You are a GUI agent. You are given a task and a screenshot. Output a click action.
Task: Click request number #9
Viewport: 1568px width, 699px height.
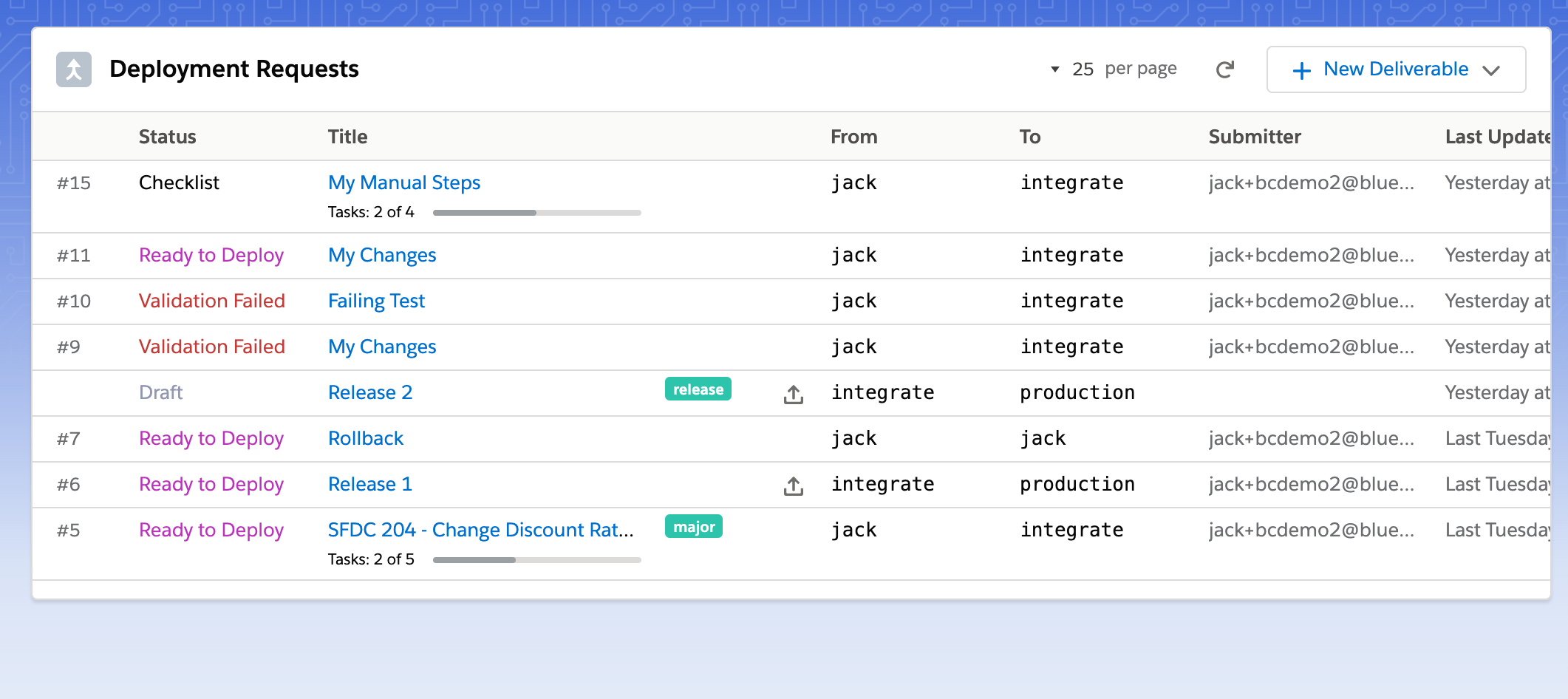click(x=69, y=347)
